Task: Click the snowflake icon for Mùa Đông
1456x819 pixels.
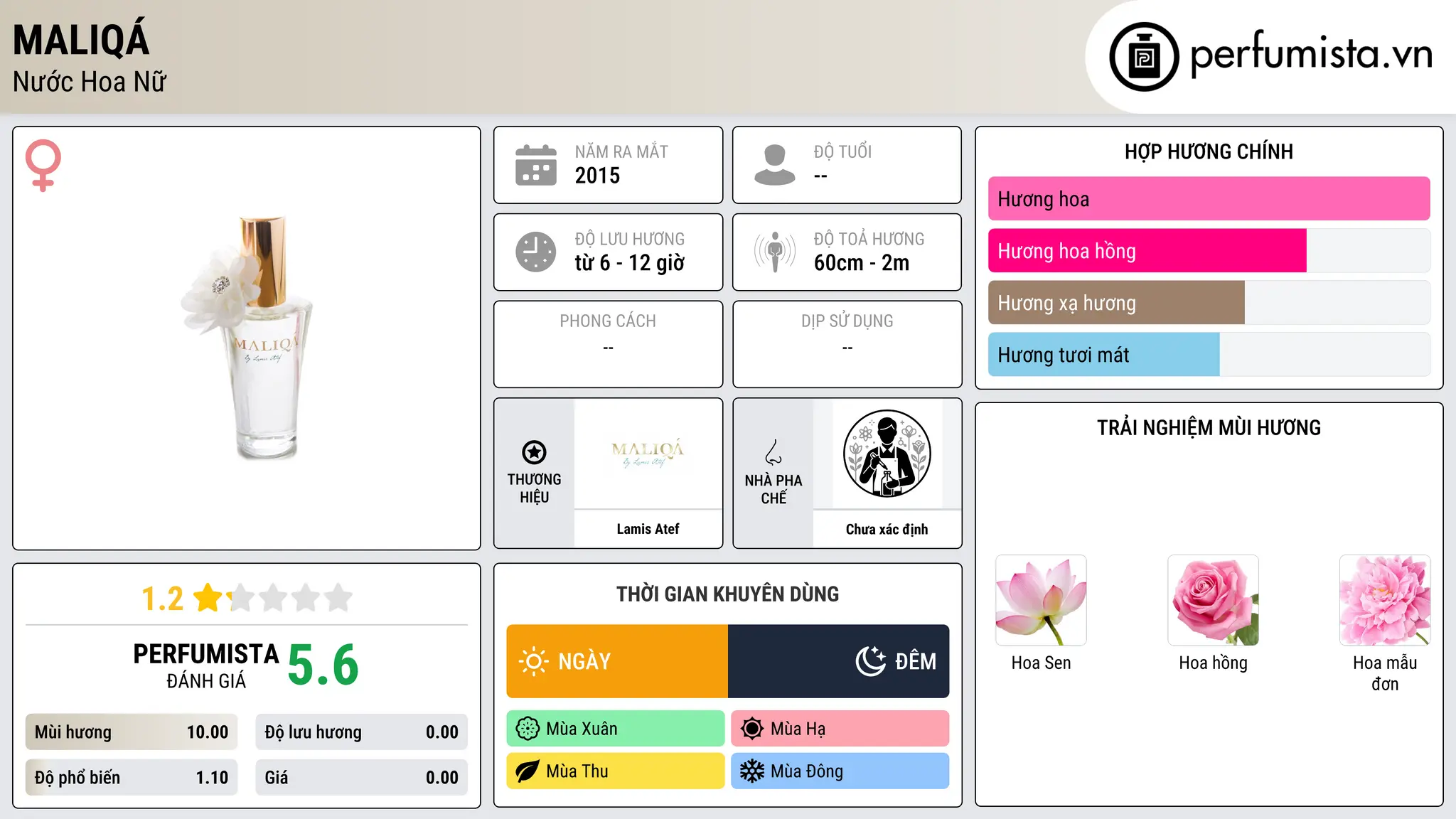Action: 751,771
